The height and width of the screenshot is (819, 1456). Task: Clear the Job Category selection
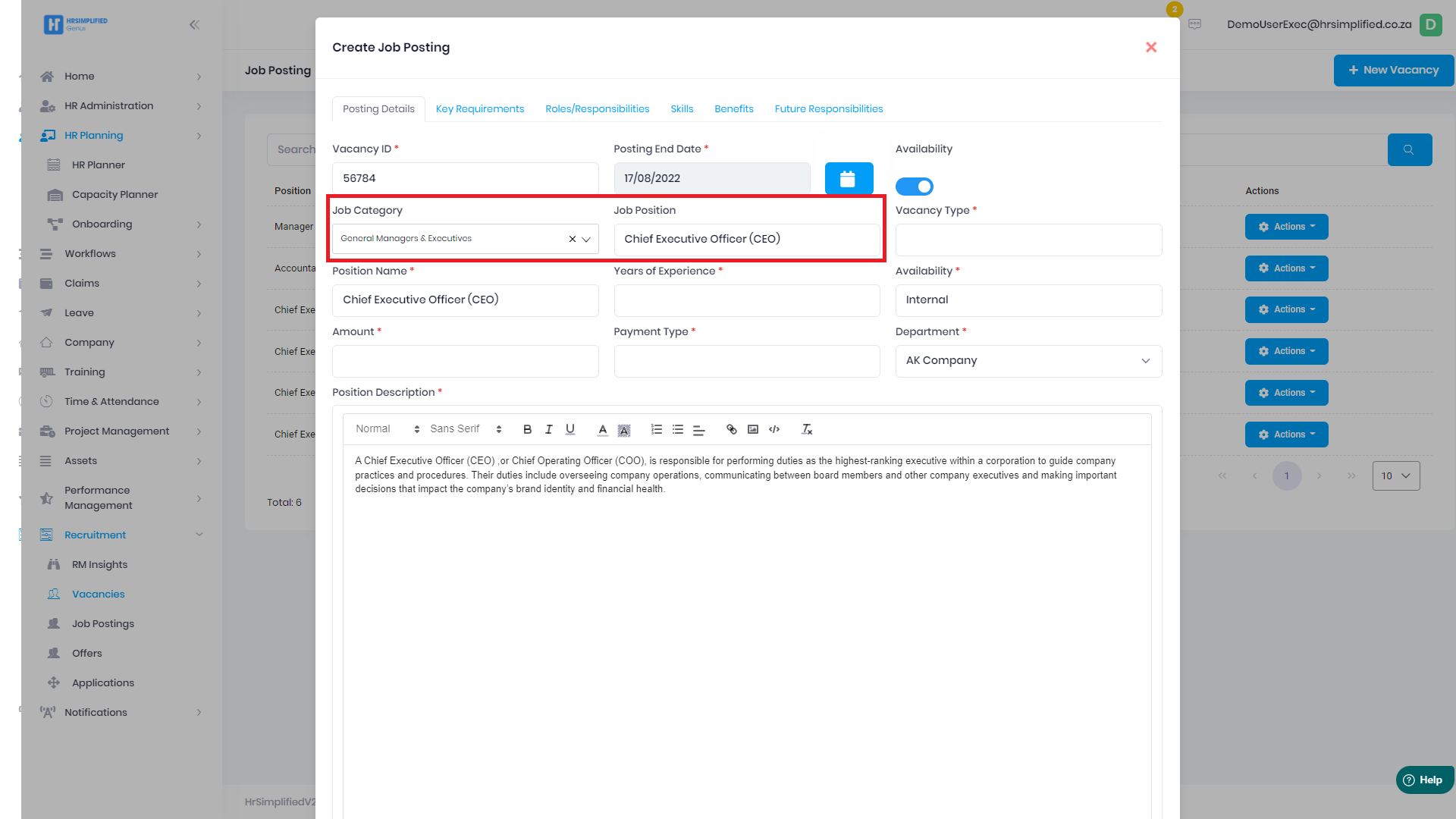click(572, 239)
